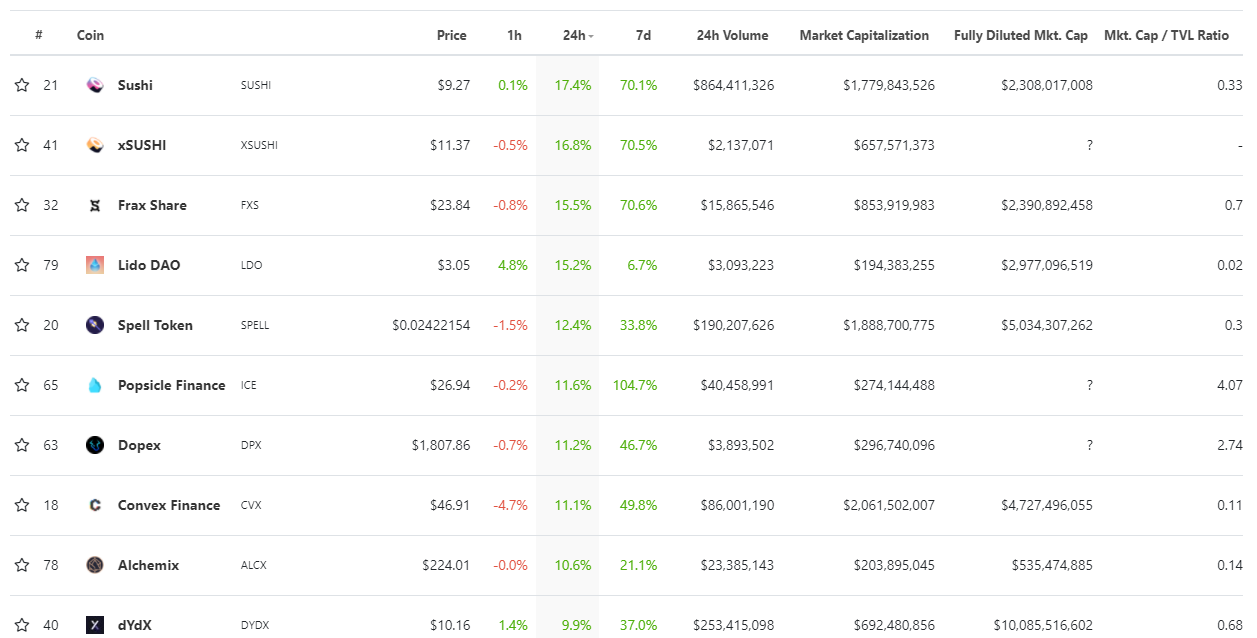Click the Sushi coin logo icon
Image resolution: width=1257 pixels, height=638 pixels.
[95, 85]
